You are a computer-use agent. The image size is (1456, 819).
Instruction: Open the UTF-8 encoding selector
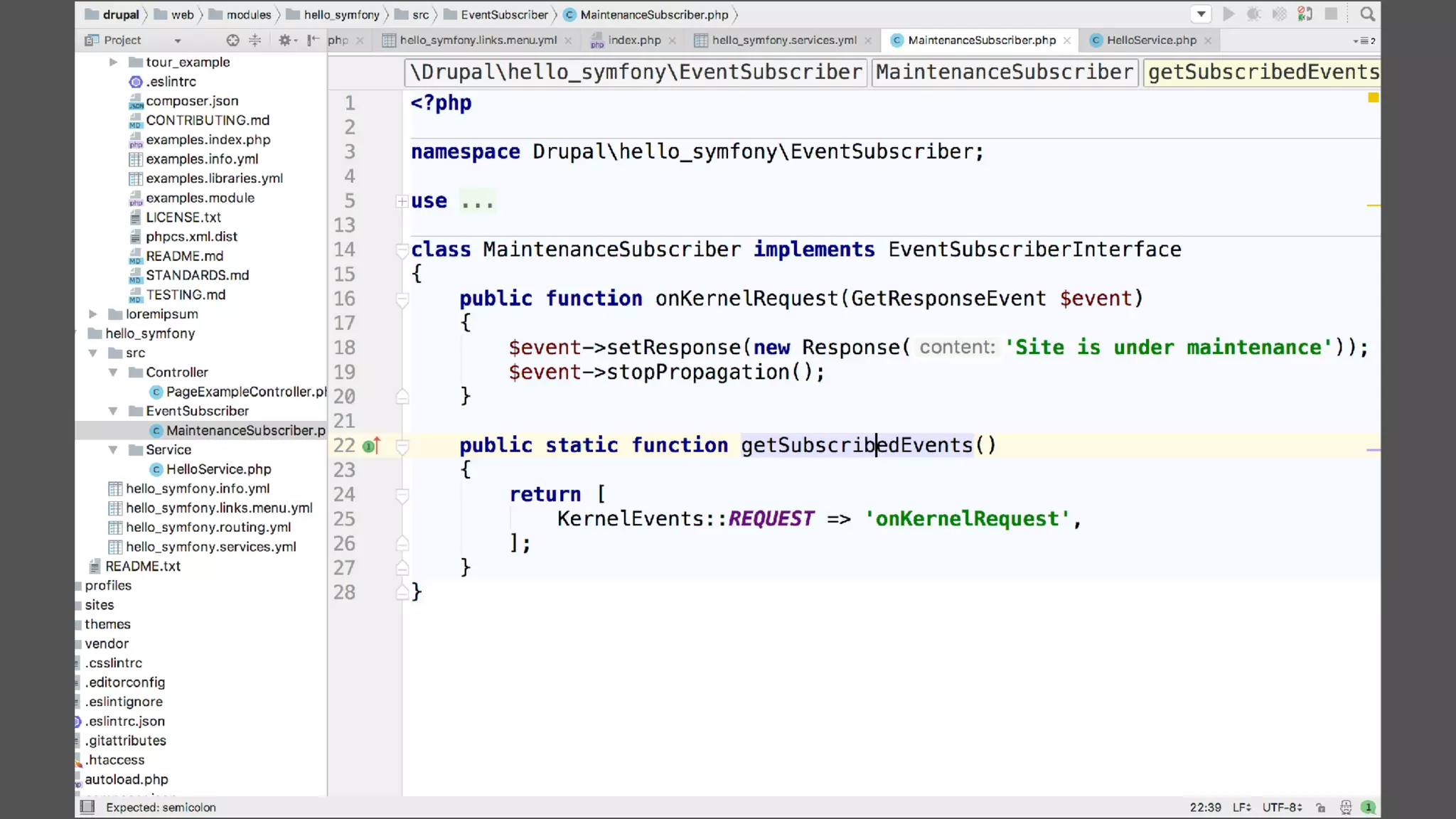[1281, 808]
